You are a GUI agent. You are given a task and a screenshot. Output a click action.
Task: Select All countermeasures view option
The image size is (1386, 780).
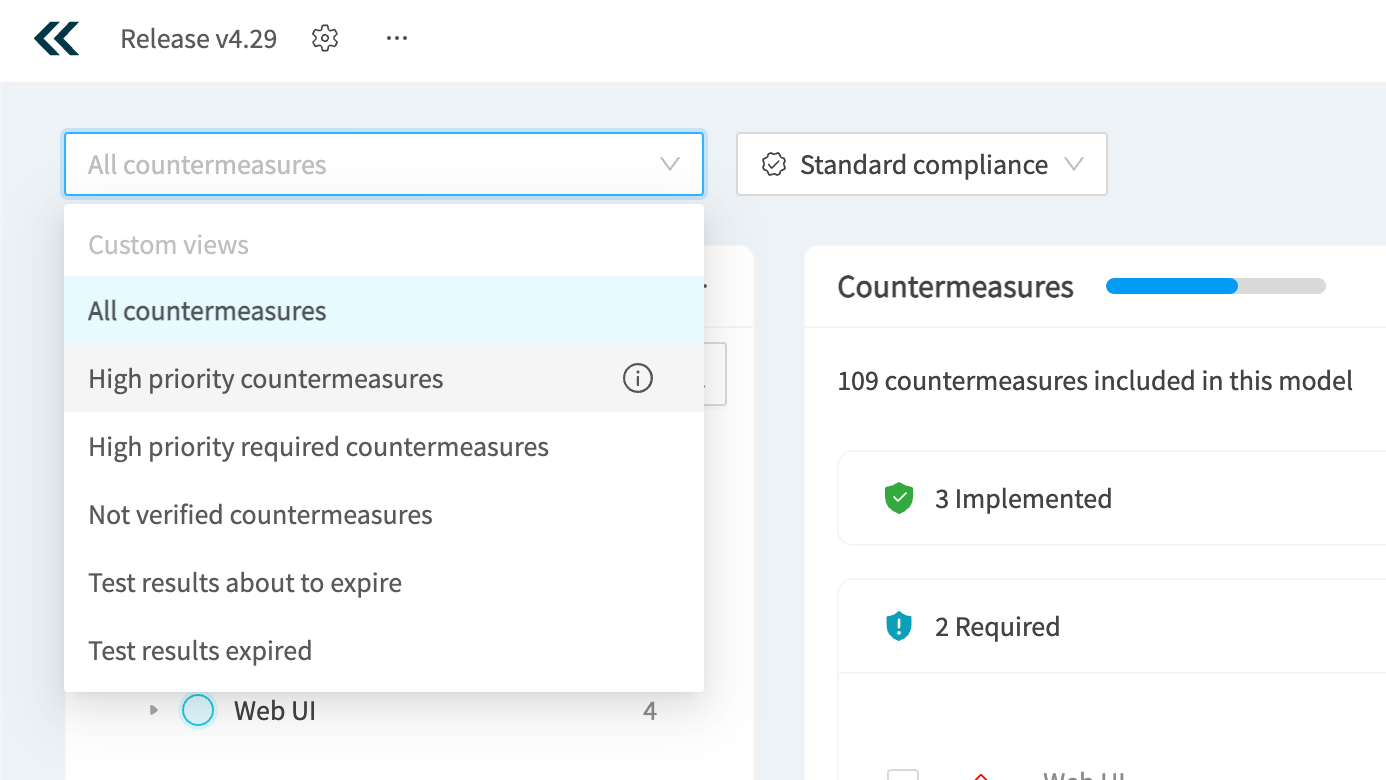384,311
